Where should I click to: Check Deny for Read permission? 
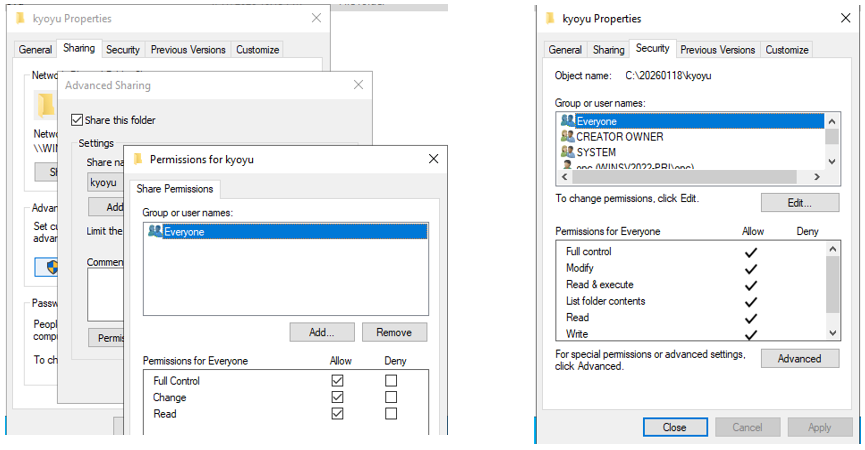click(391, 413)
